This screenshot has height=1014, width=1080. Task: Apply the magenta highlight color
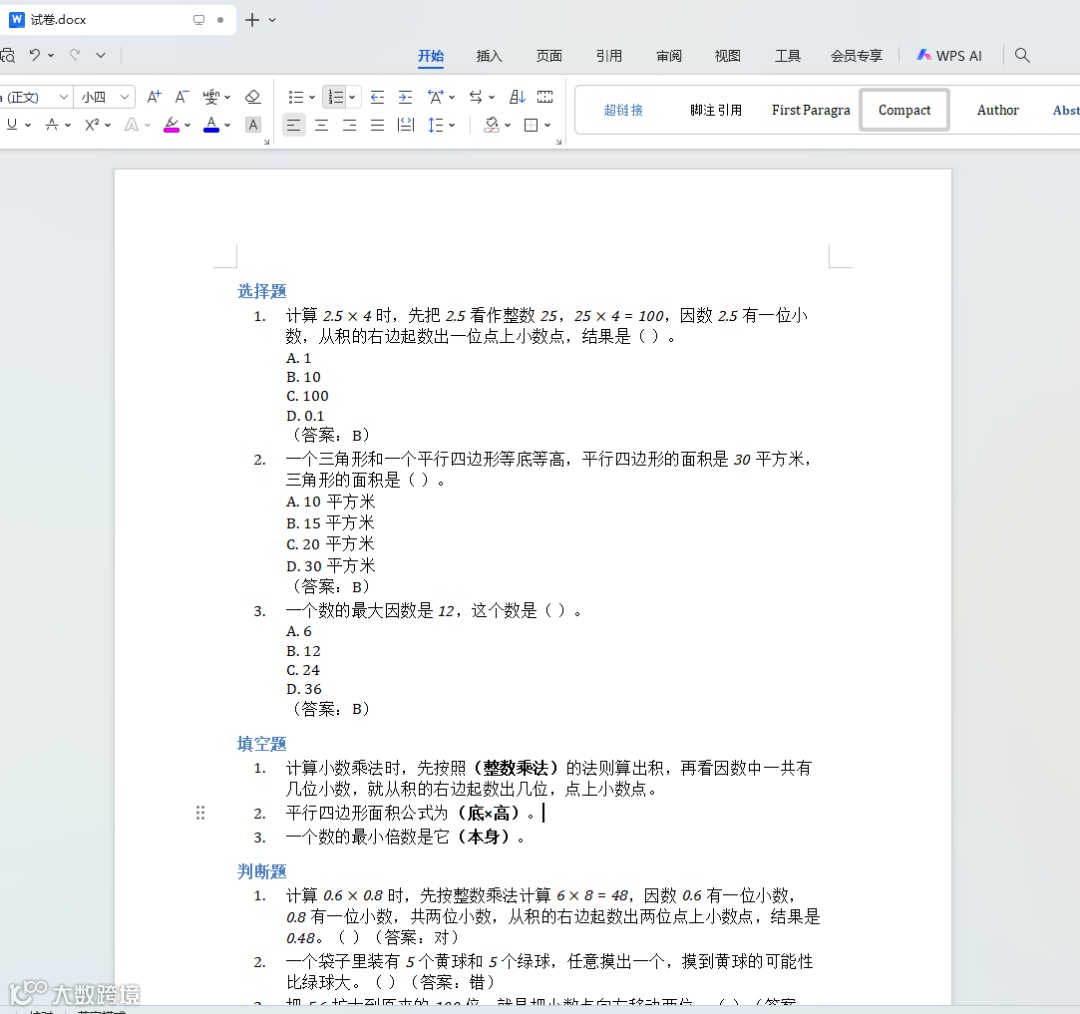point(172,125)
